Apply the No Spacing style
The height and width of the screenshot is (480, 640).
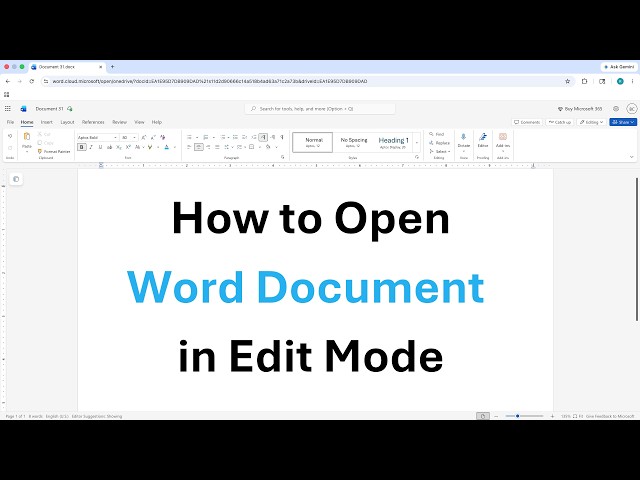coord(353,142)
